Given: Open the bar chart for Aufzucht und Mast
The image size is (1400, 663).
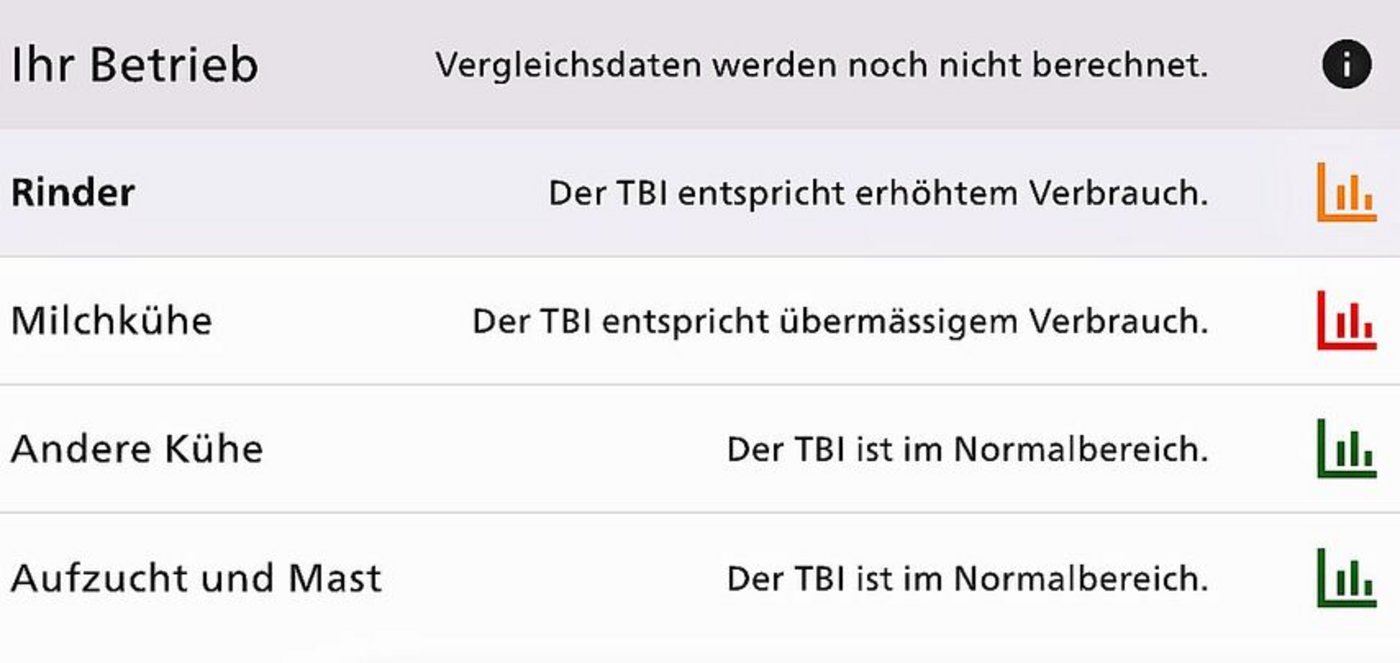Looking at the screenshot, I should 1349,577.
